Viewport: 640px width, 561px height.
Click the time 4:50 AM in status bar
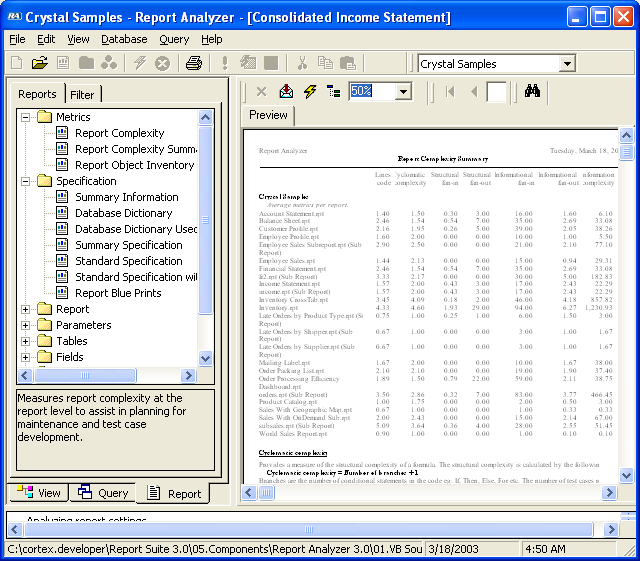click(x=546, y=549)
